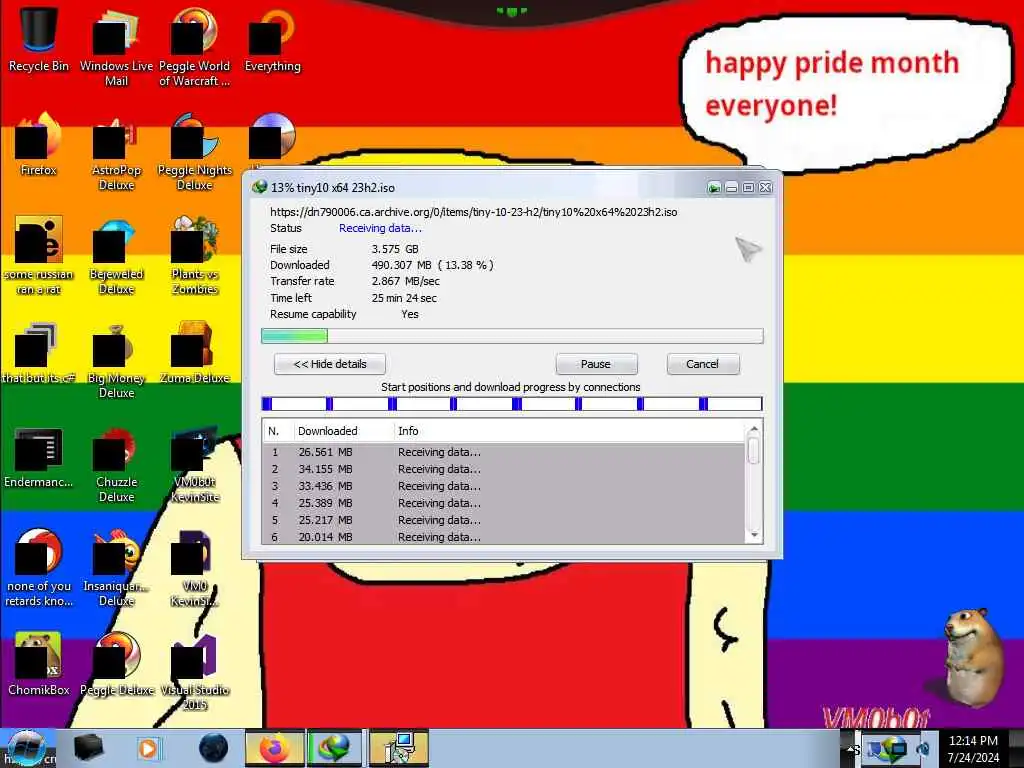Select connection row 3 with 33.436 MB
This screenshot has height=768, width=1024.
[504, 486]
